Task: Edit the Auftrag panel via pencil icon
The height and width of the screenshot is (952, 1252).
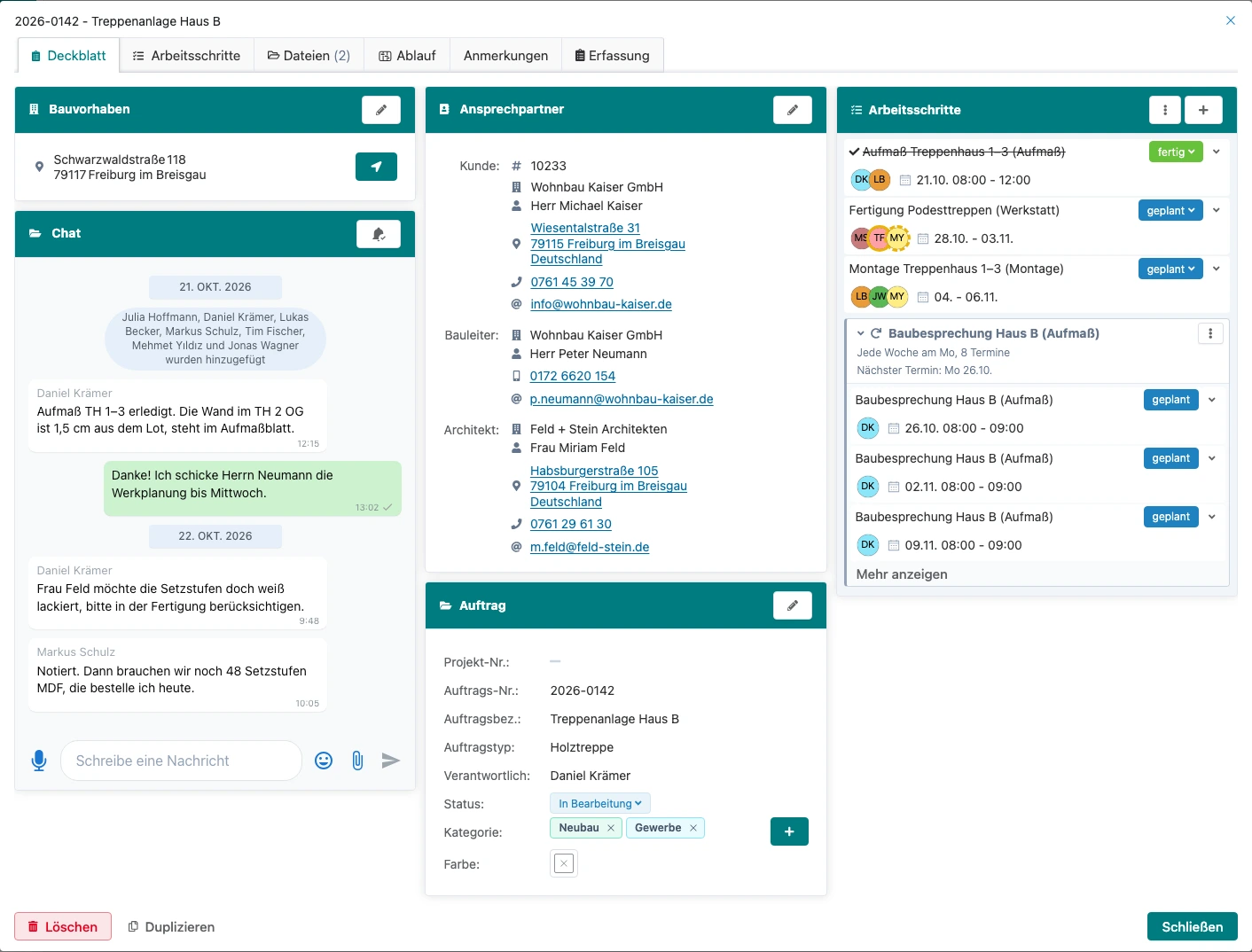Action: tap(793, 605)
